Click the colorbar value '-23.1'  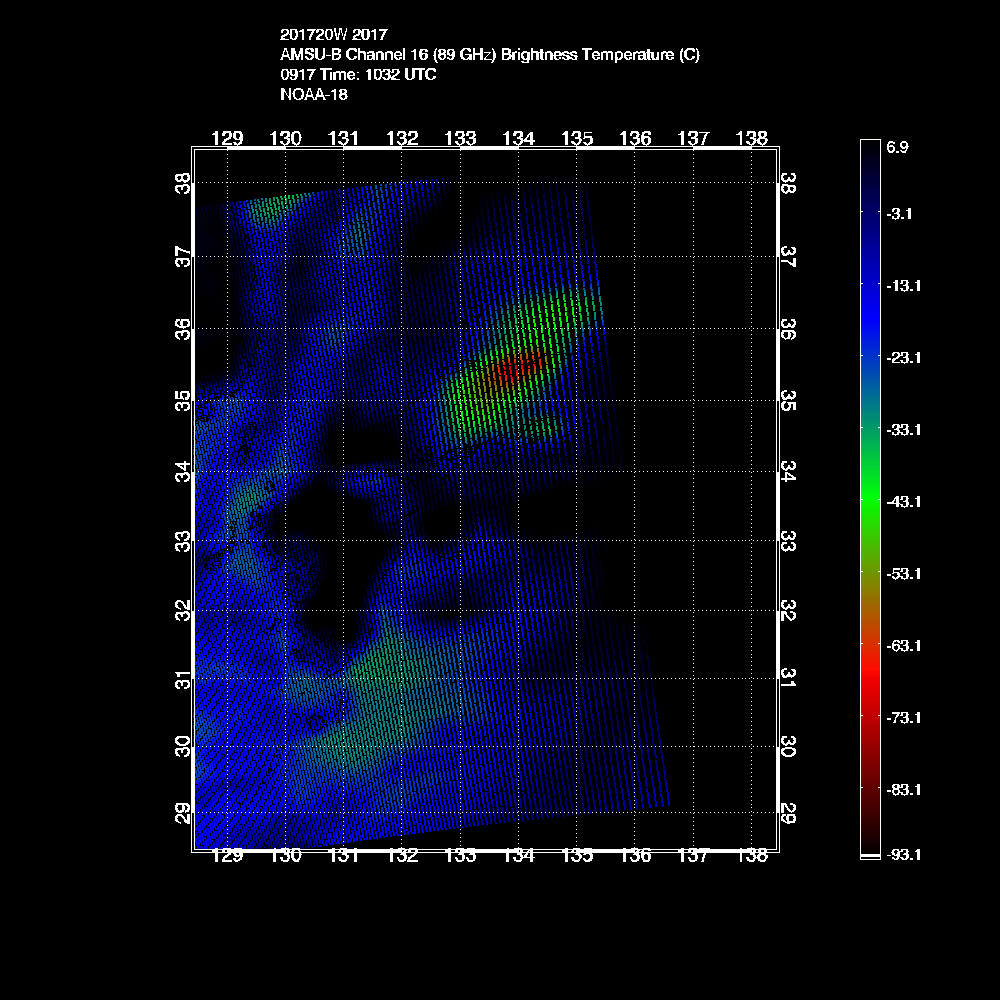[x=904, y=358]
